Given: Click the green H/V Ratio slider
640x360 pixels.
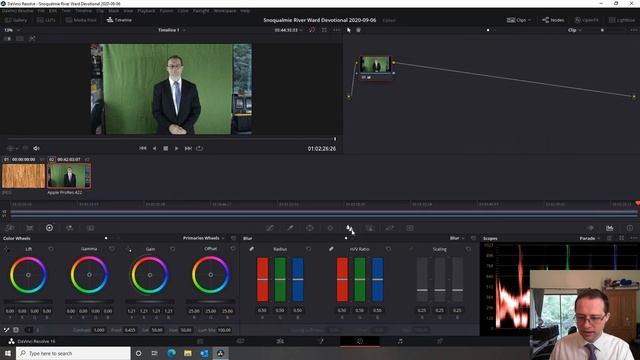Looking at the screenshot, I should 360,279.
